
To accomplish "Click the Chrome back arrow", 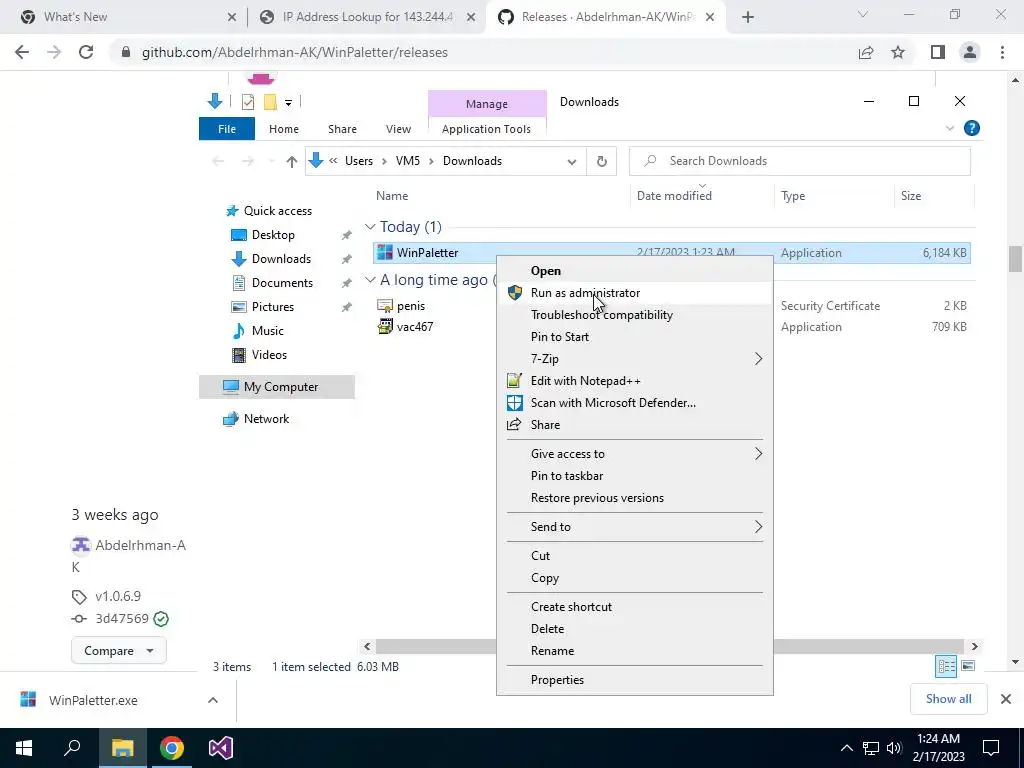I will [22, 52].
